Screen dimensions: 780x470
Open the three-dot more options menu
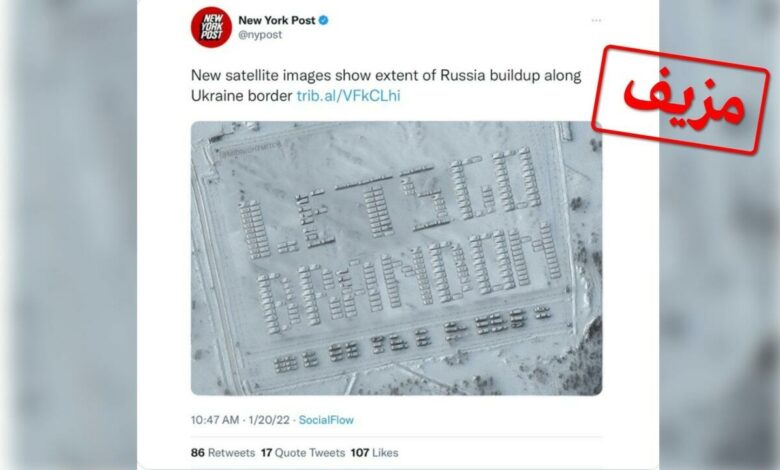pos(596,20)
